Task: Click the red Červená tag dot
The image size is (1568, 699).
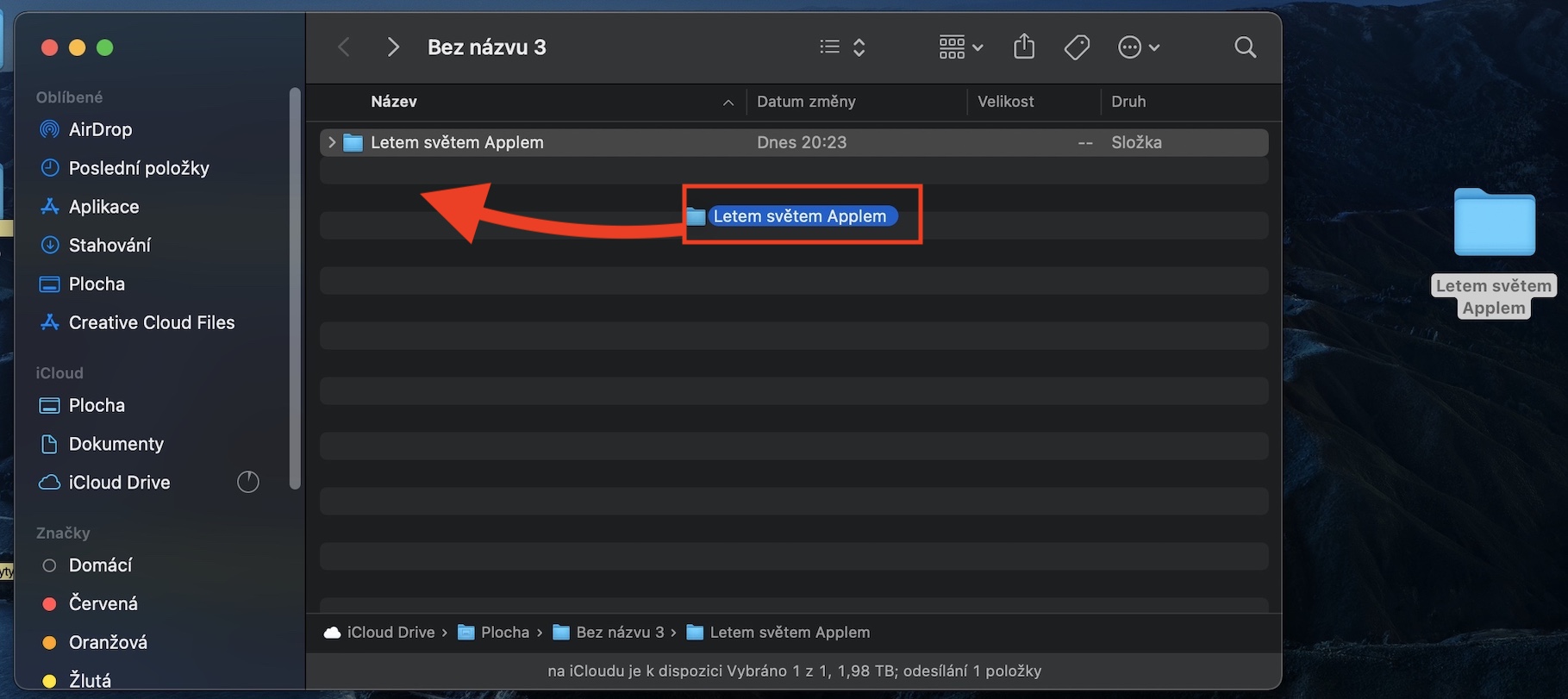Action: [50, 604]
